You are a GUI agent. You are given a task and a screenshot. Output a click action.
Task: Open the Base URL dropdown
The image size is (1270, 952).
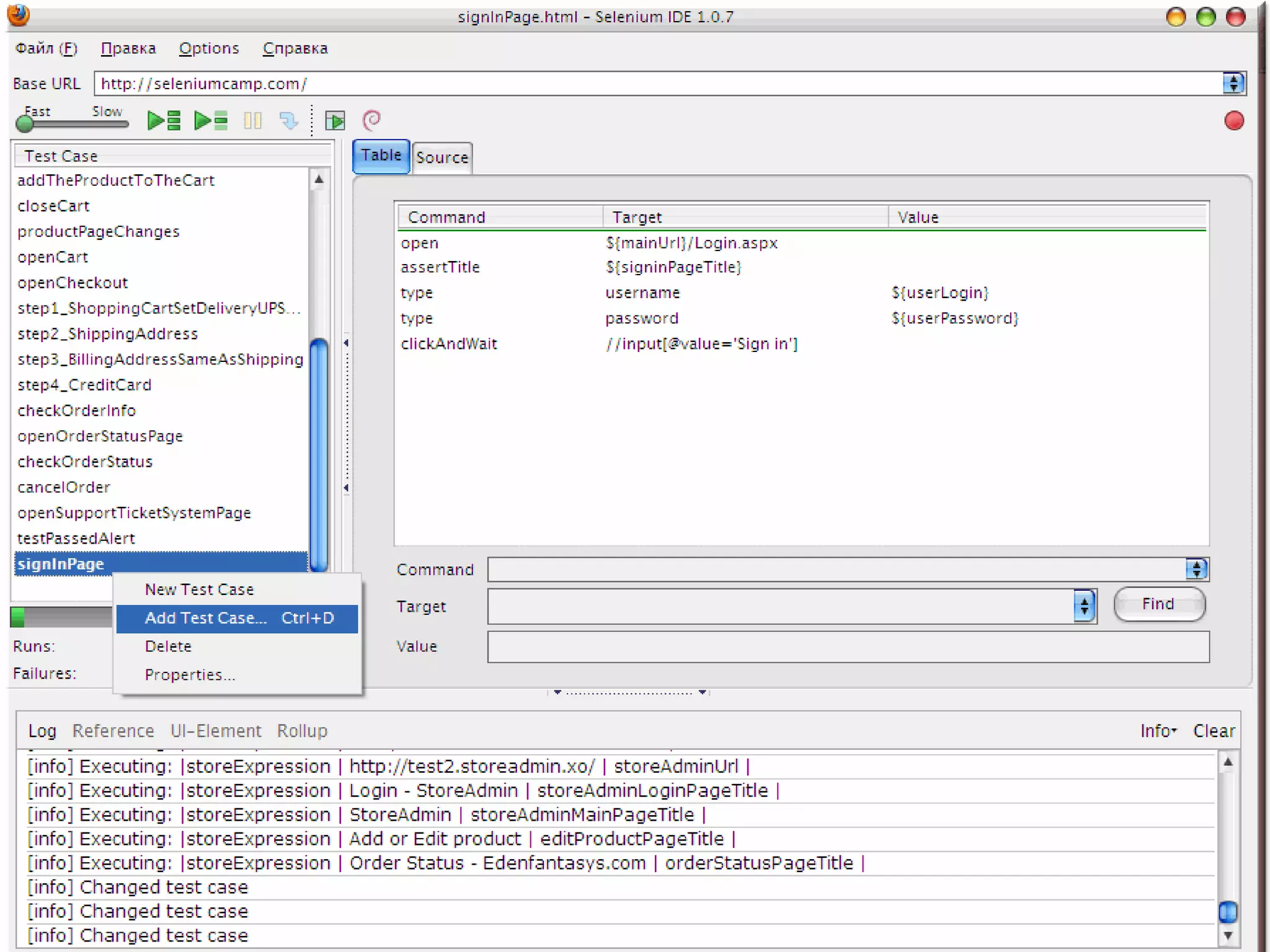click(1233, 83)
